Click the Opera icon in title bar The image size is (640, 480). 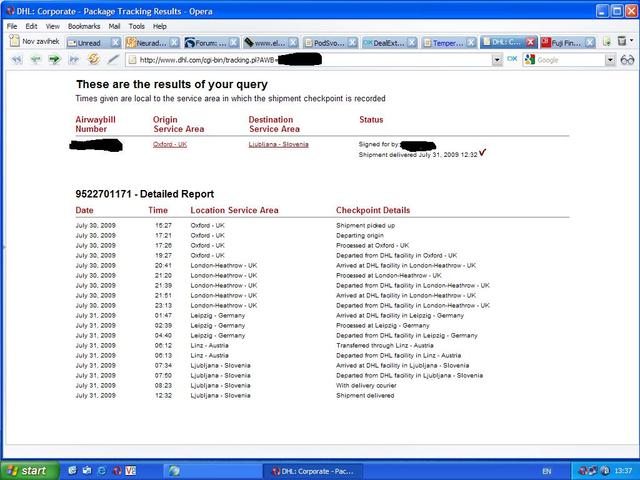(10, 11)
